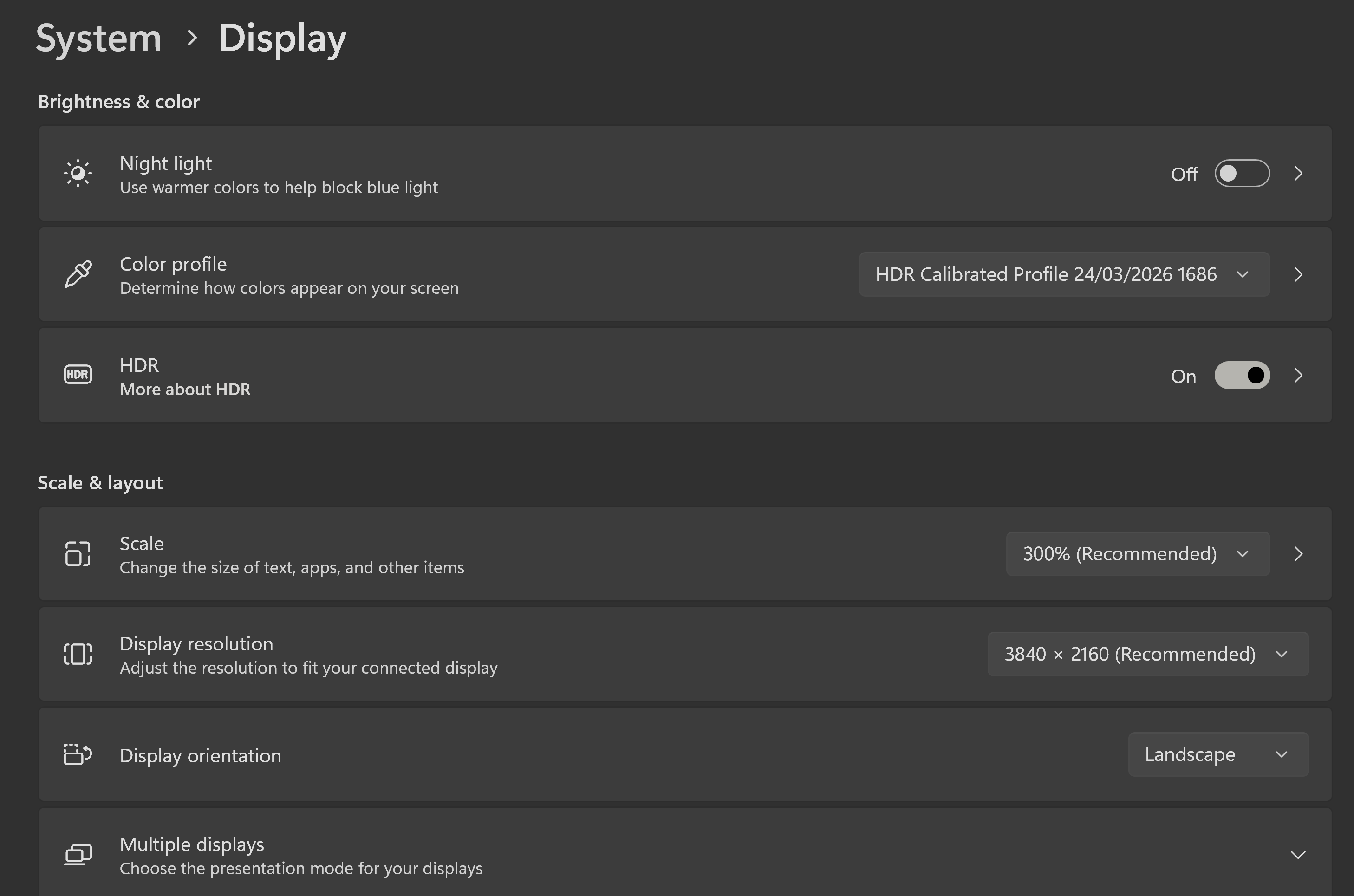The width and height of the screenshot is (1354, 896).
Task: Expand the Multiple displays section
Action: point(1298,855)
